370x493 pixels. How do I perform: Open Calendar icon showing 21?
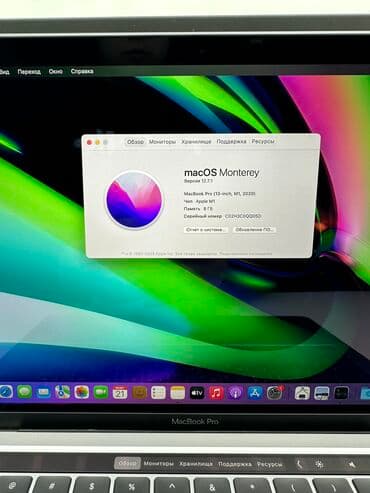[x=120, y=393]
